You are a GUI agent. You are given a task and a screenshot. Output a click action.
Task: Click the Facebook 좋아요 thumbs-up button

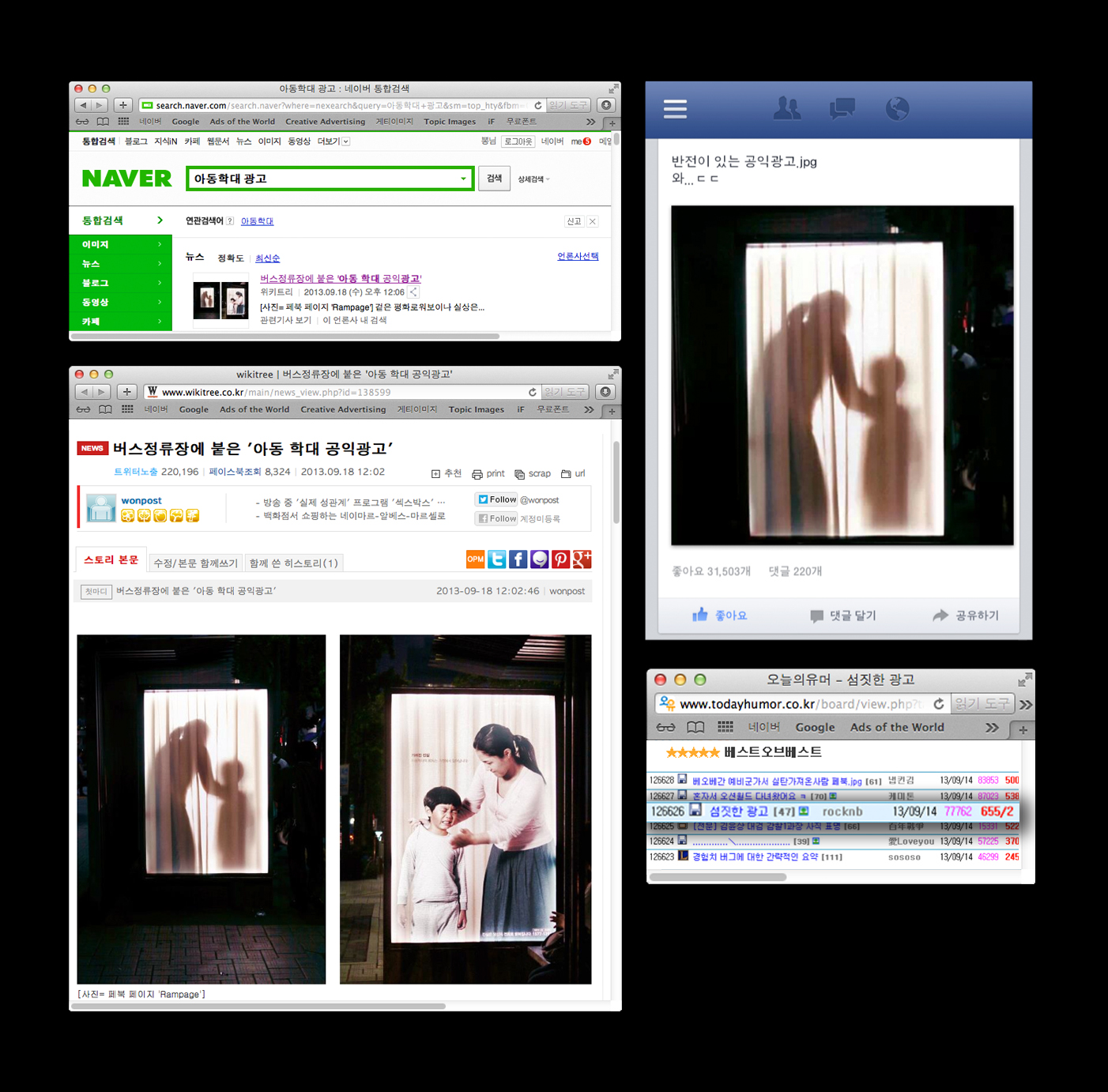click(719, 615)
